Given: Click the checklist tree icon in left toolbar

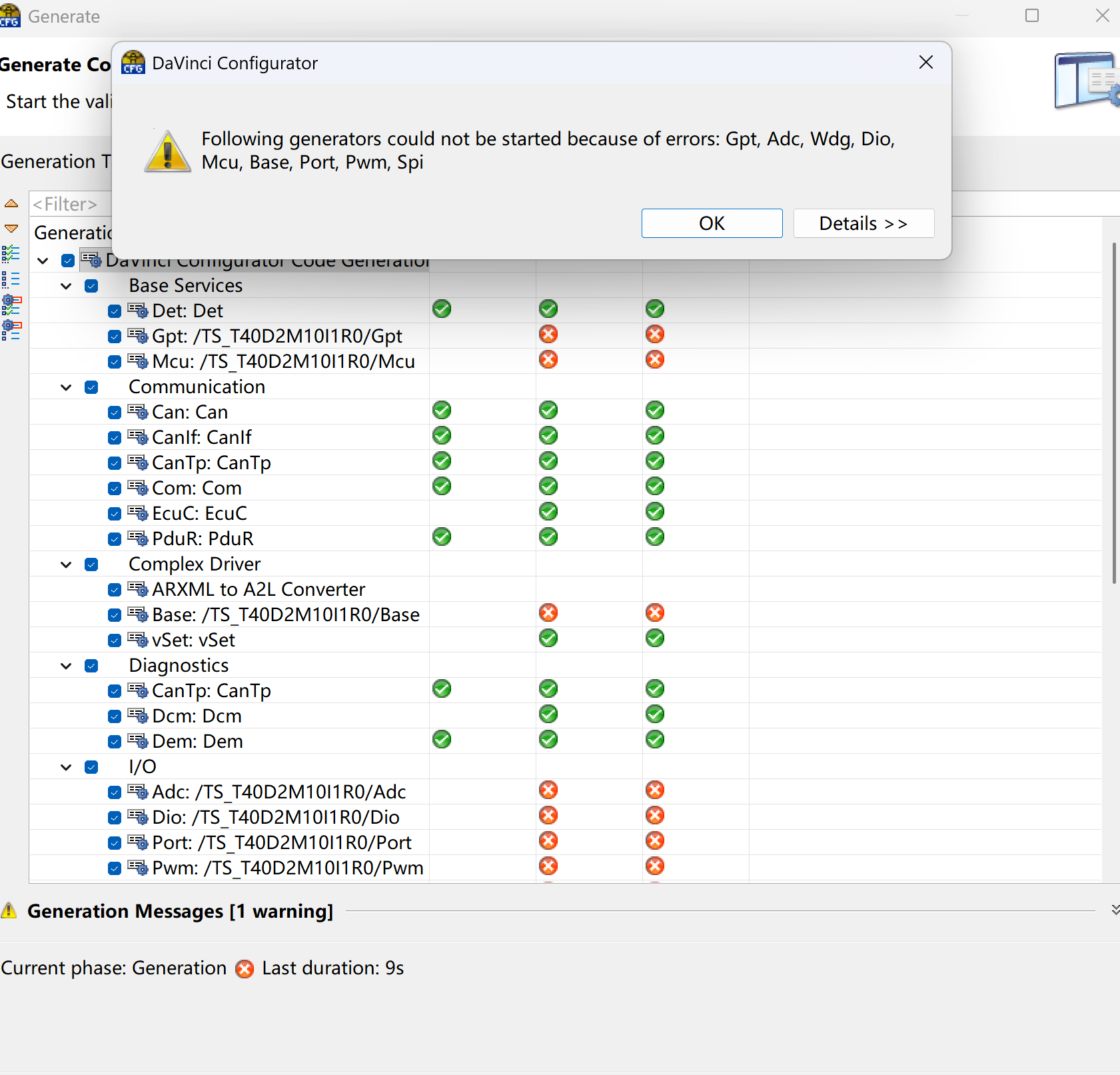Looking at the screenshot, I should click(x=11, y=254).
